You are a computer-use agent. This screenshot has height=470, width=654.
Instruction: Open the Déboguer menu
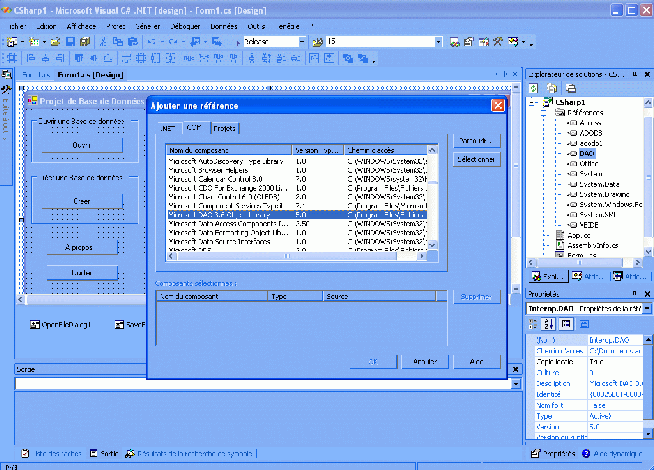pyautogui.click(x=185, y=26)
